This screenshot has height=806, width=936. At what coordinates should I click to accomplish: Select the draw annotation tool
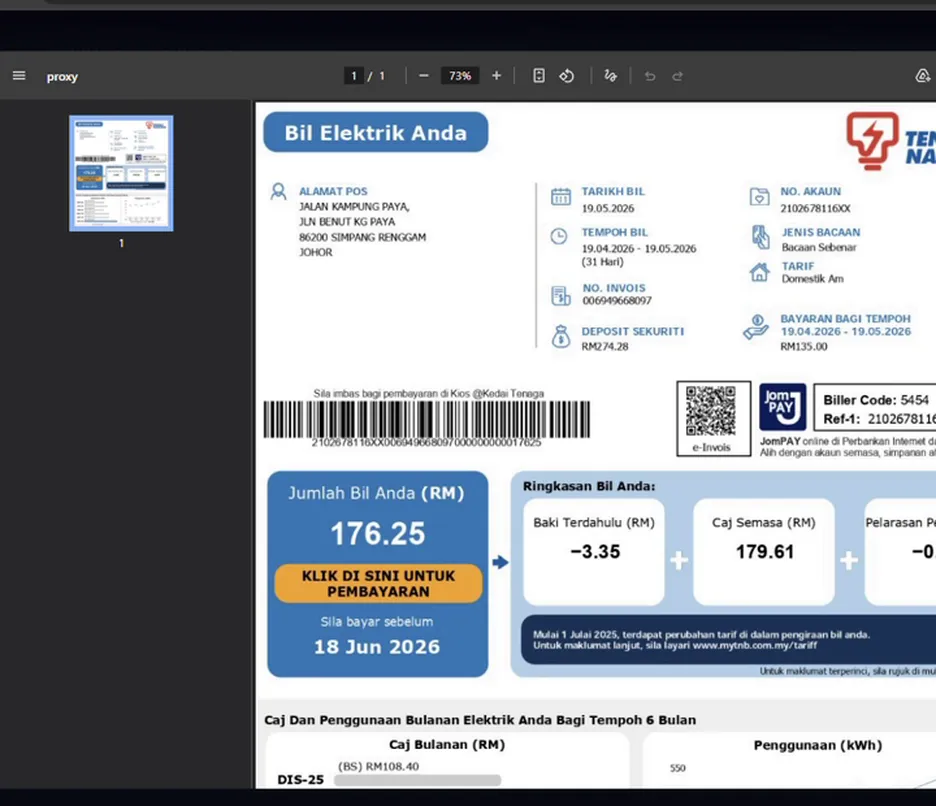click(610, 76)
